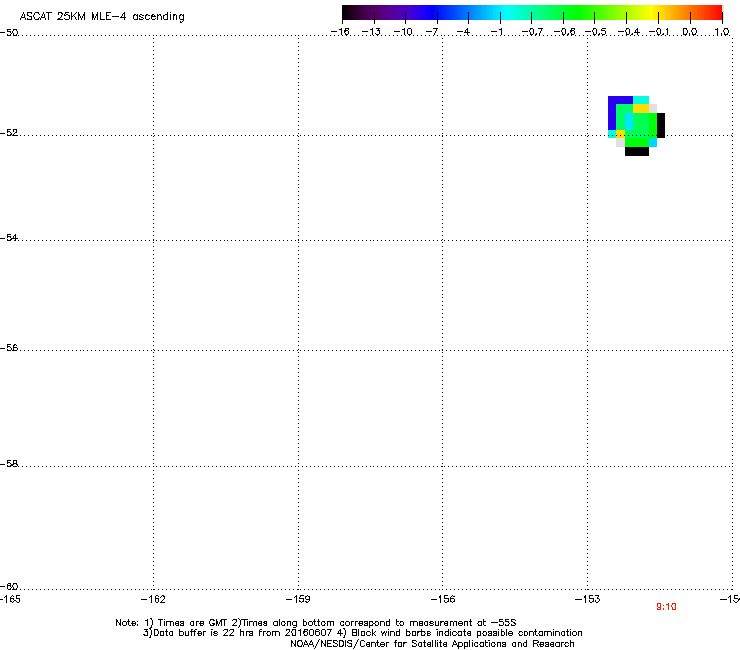The image size is (740, 650).
Task: Click the "-156" longitude axis label
Action: [443, 599]
